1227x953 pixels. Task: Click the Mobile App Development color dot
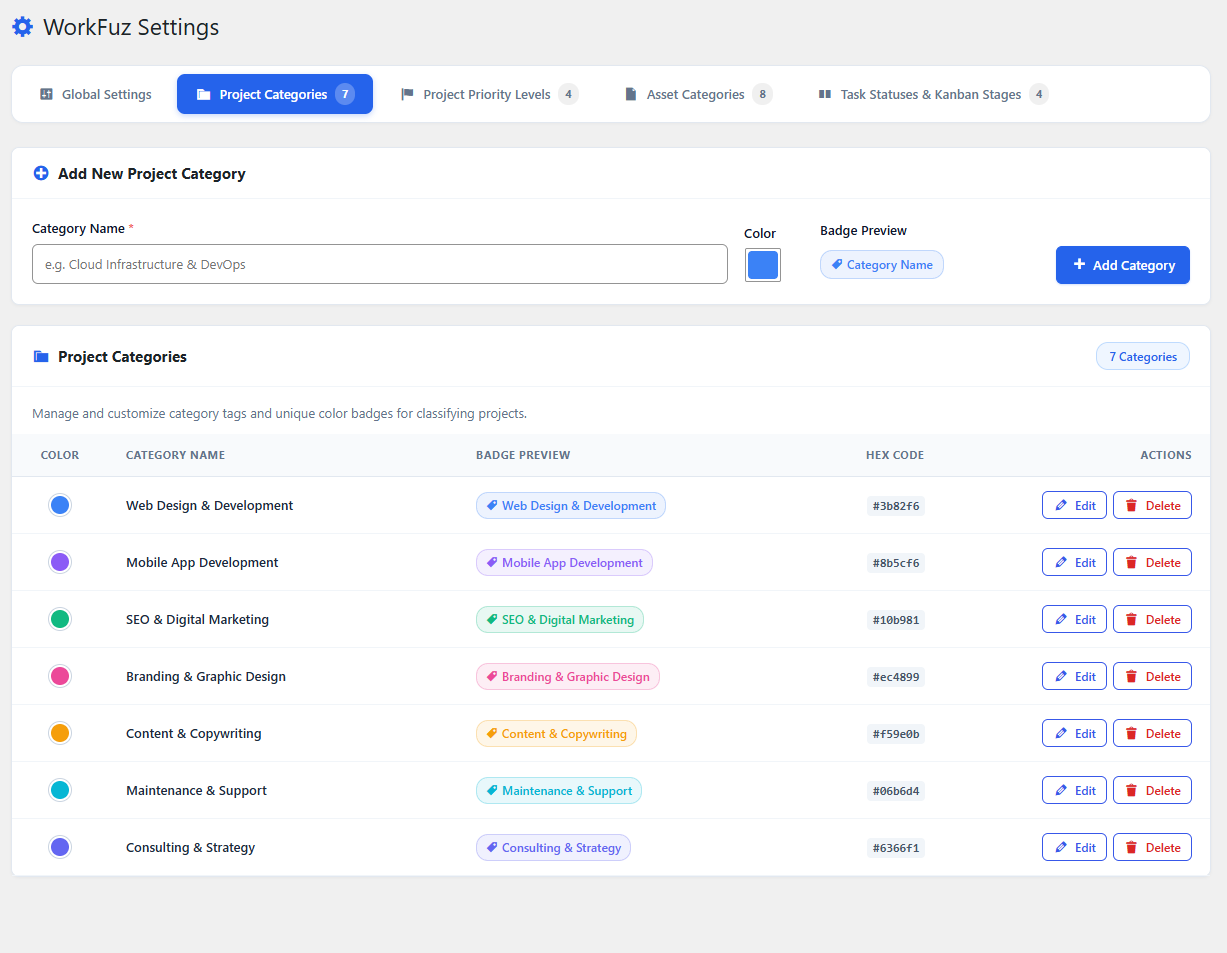pyautogui.click(x=60, y=562)
